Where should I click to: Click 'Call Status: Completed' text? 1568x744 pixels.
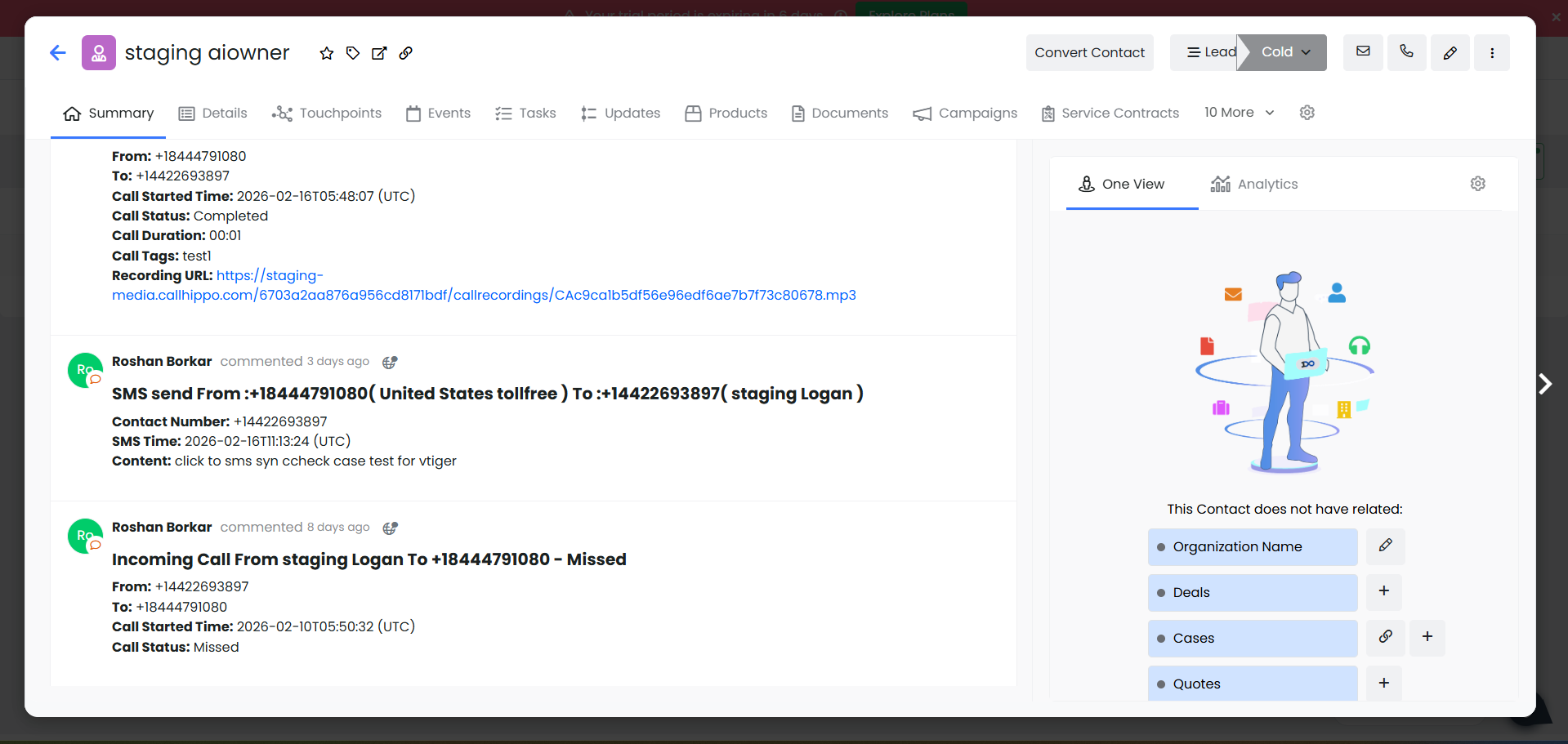190,216
